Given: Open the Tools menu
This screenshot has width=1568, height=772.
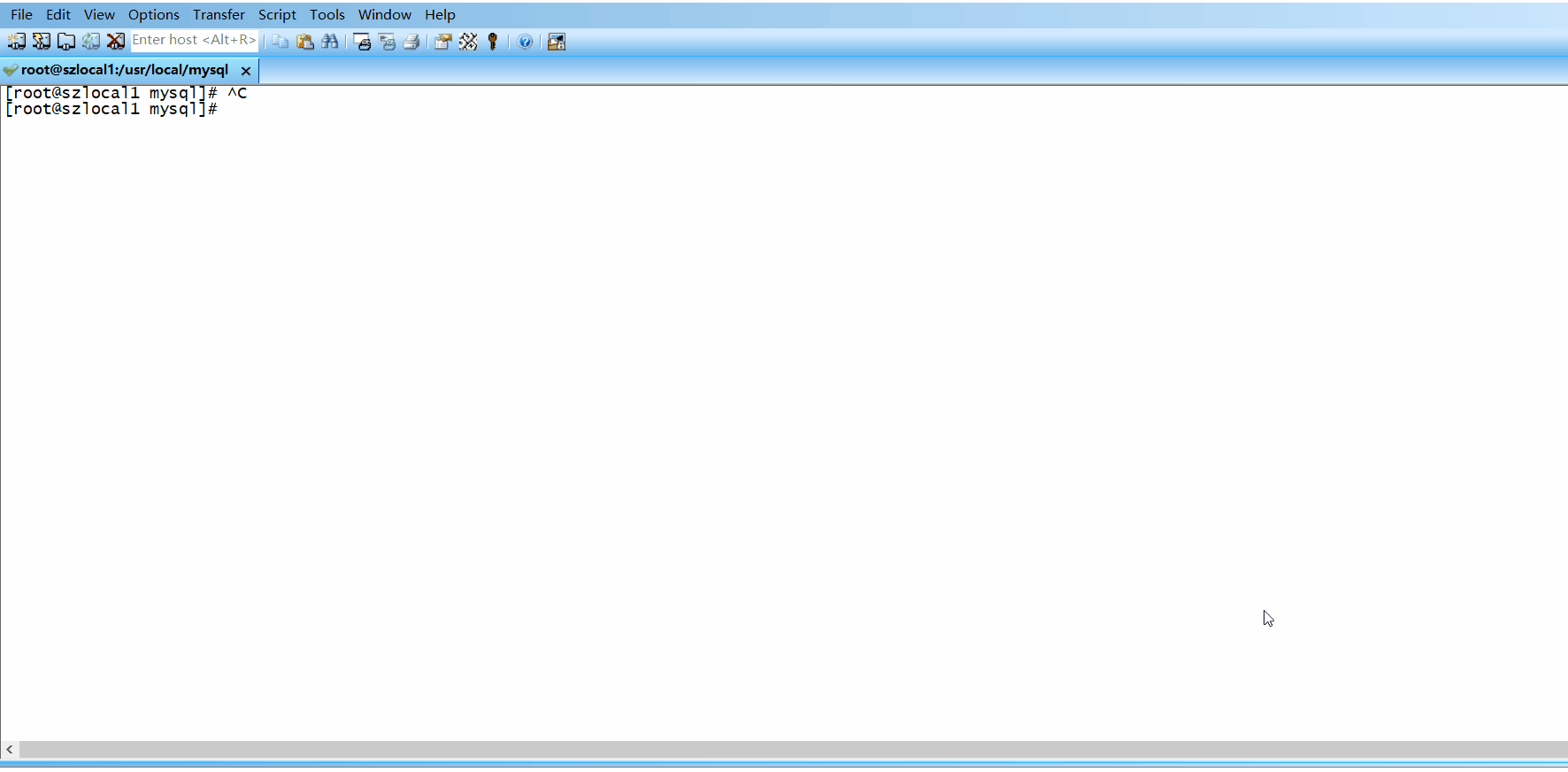Looking at the screenshot, I should click(x=327, y=14).
